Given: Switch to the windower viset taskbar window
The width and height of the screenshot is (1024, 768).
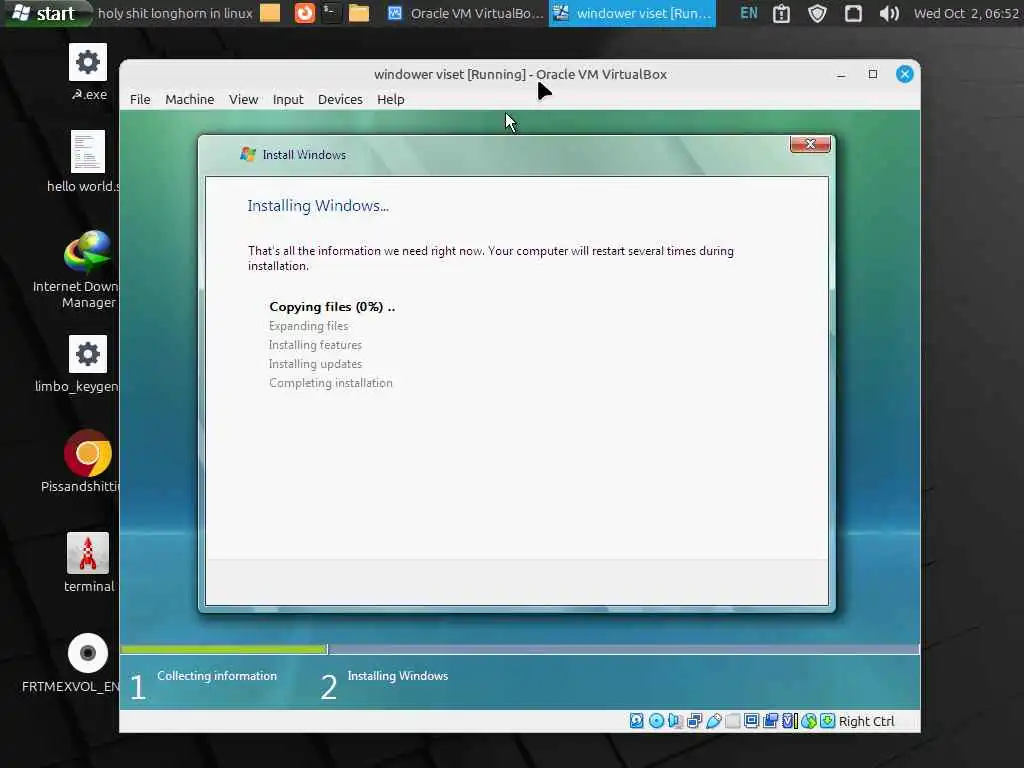Looking at the screenshot, I should 632,13.
